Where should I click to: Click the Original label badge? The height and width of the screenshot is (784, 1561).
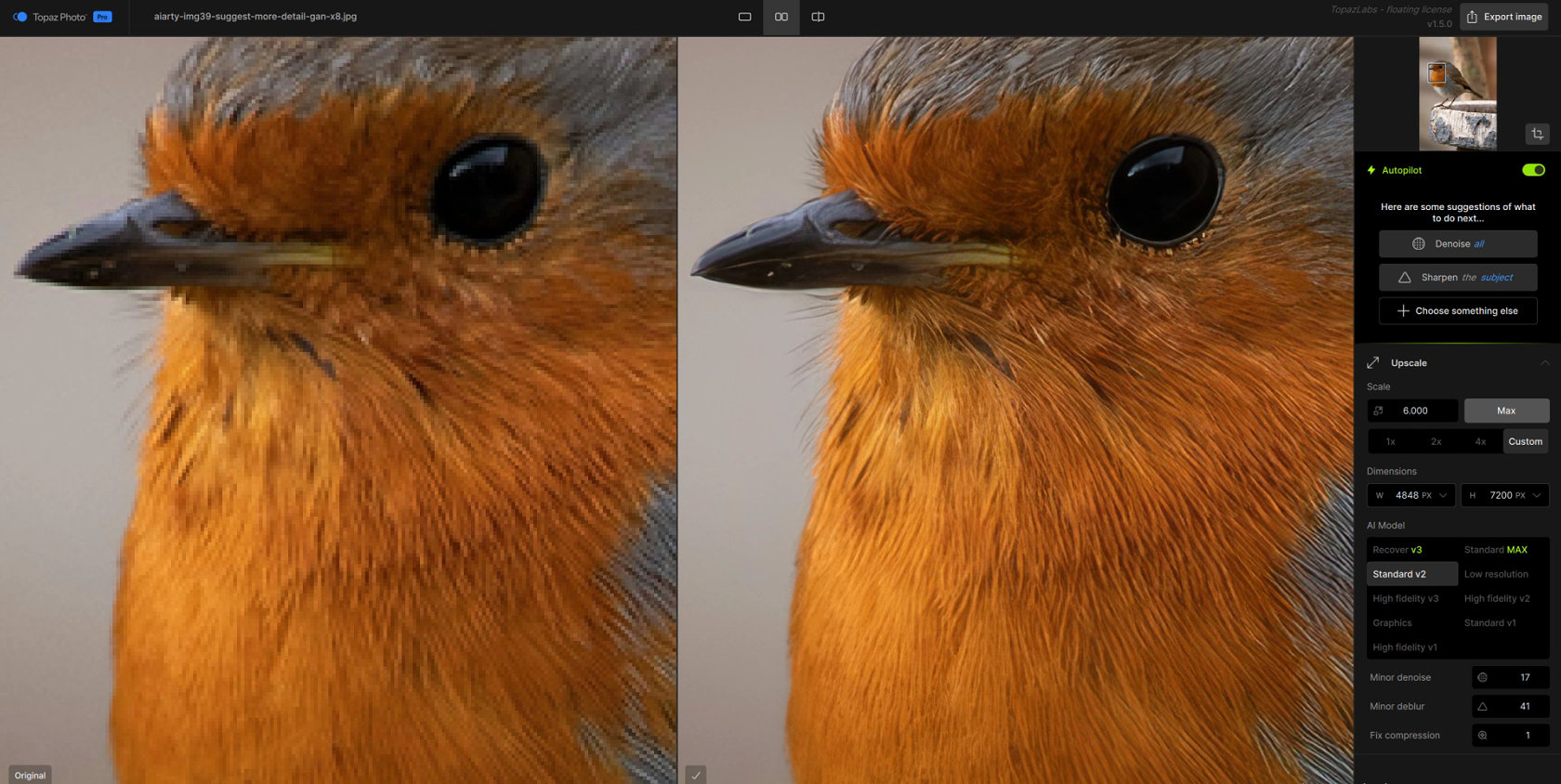pos(30,776)
